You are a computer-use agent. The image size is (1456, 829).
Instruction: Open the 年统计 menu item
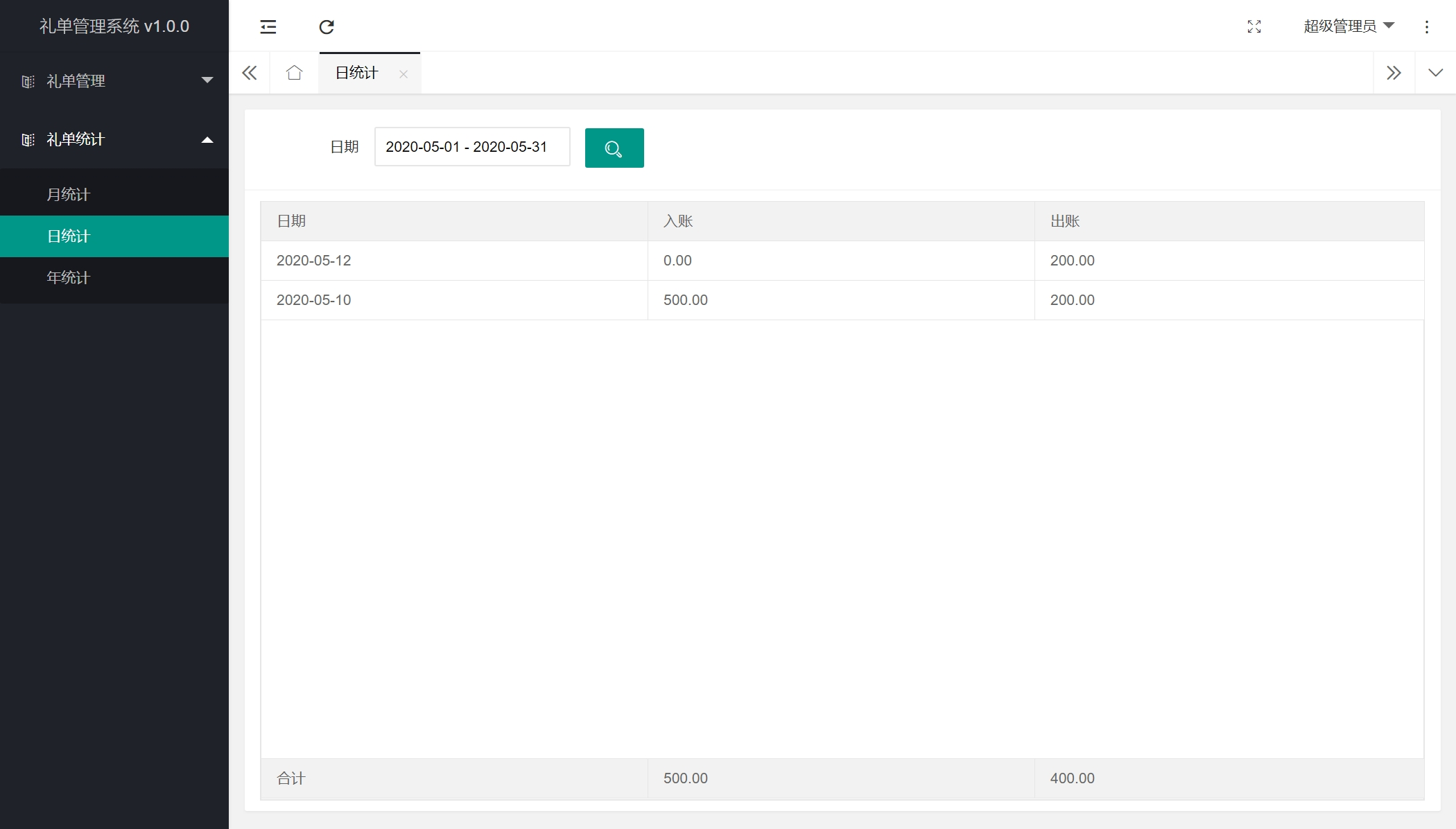[x=69, y=278]
